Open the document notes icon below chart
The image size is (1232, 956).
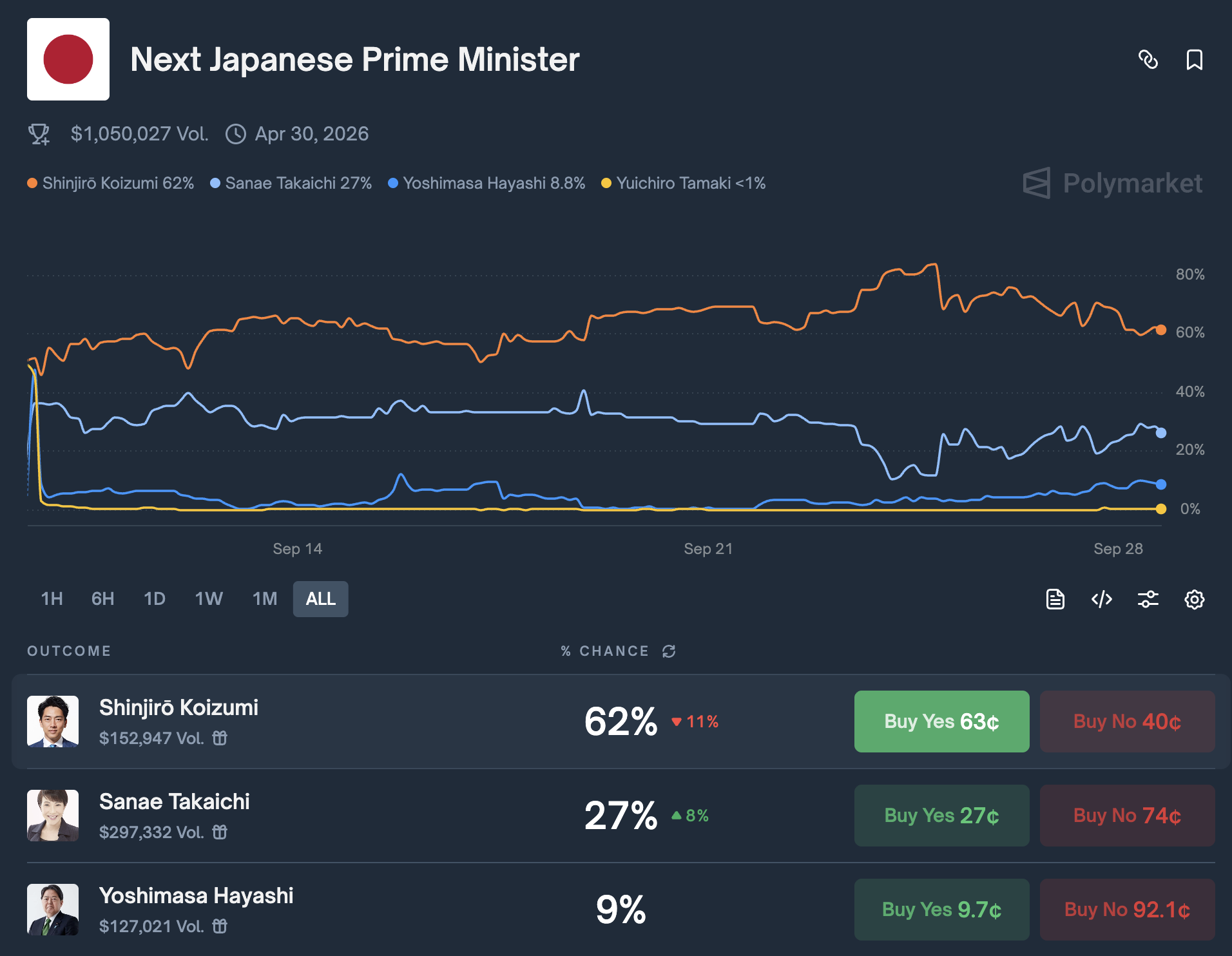(1055, 599)
